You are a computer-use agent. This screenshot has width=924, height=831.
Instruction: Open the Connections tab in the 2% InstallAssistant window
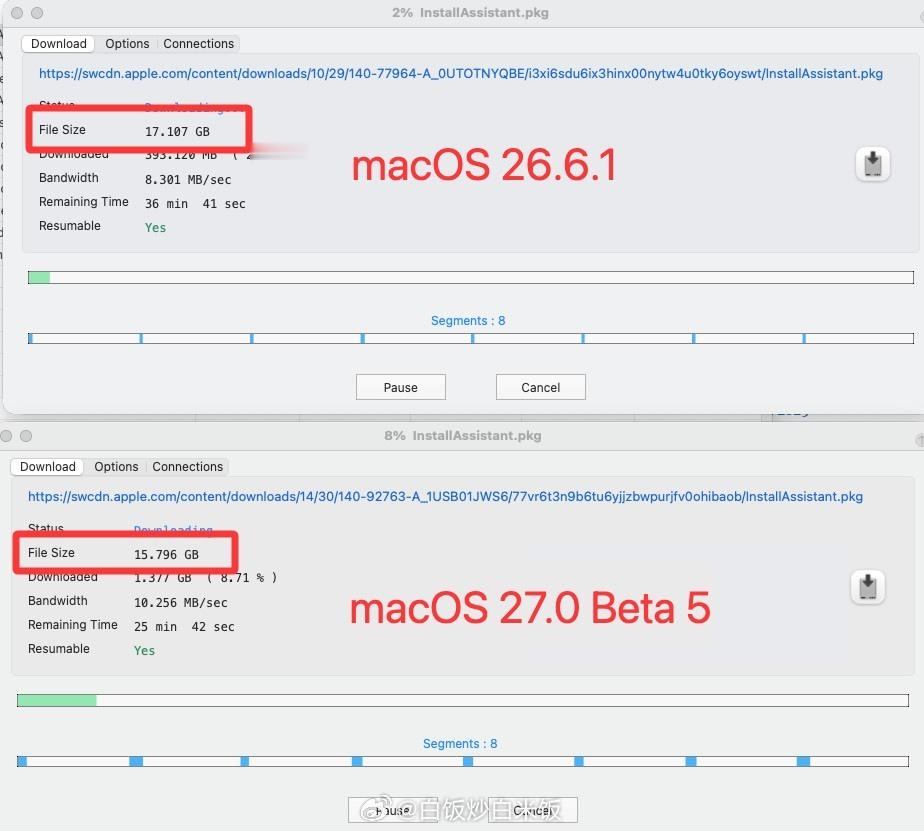coord(199,44)
